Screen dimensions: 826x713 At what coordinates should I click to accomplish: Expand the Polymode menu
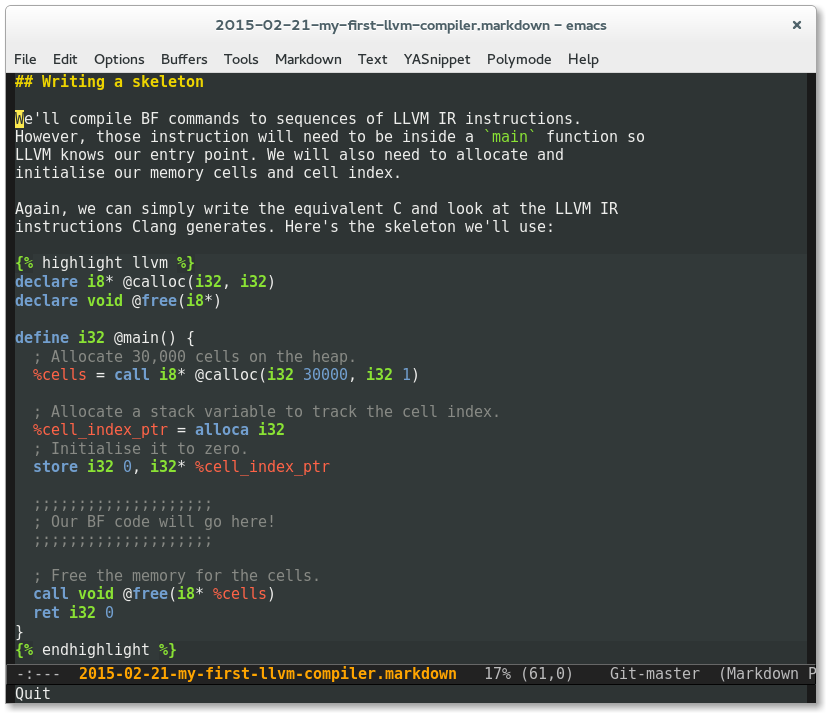point(519,59)
